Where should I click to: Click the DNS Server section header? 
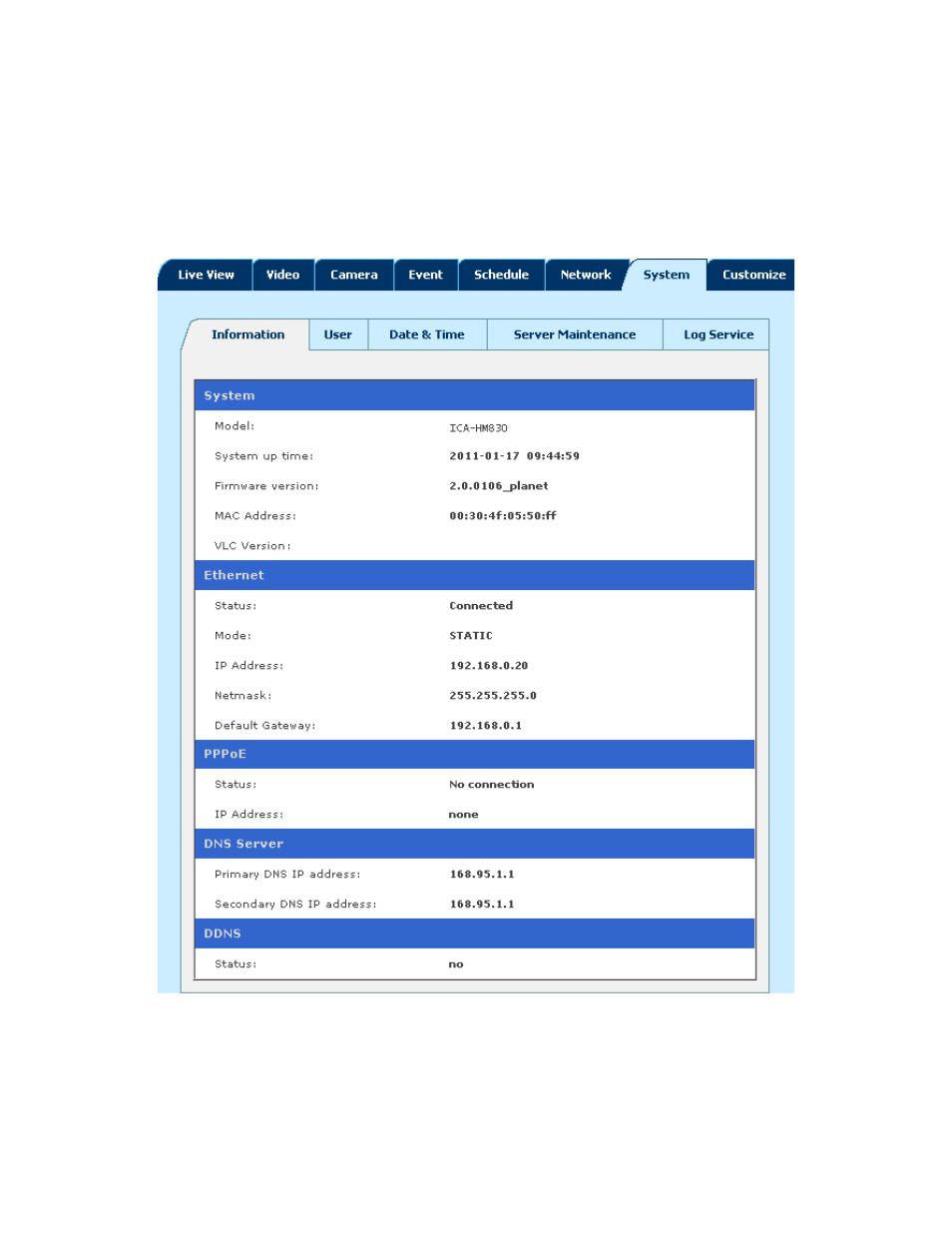tap(474, 844)
